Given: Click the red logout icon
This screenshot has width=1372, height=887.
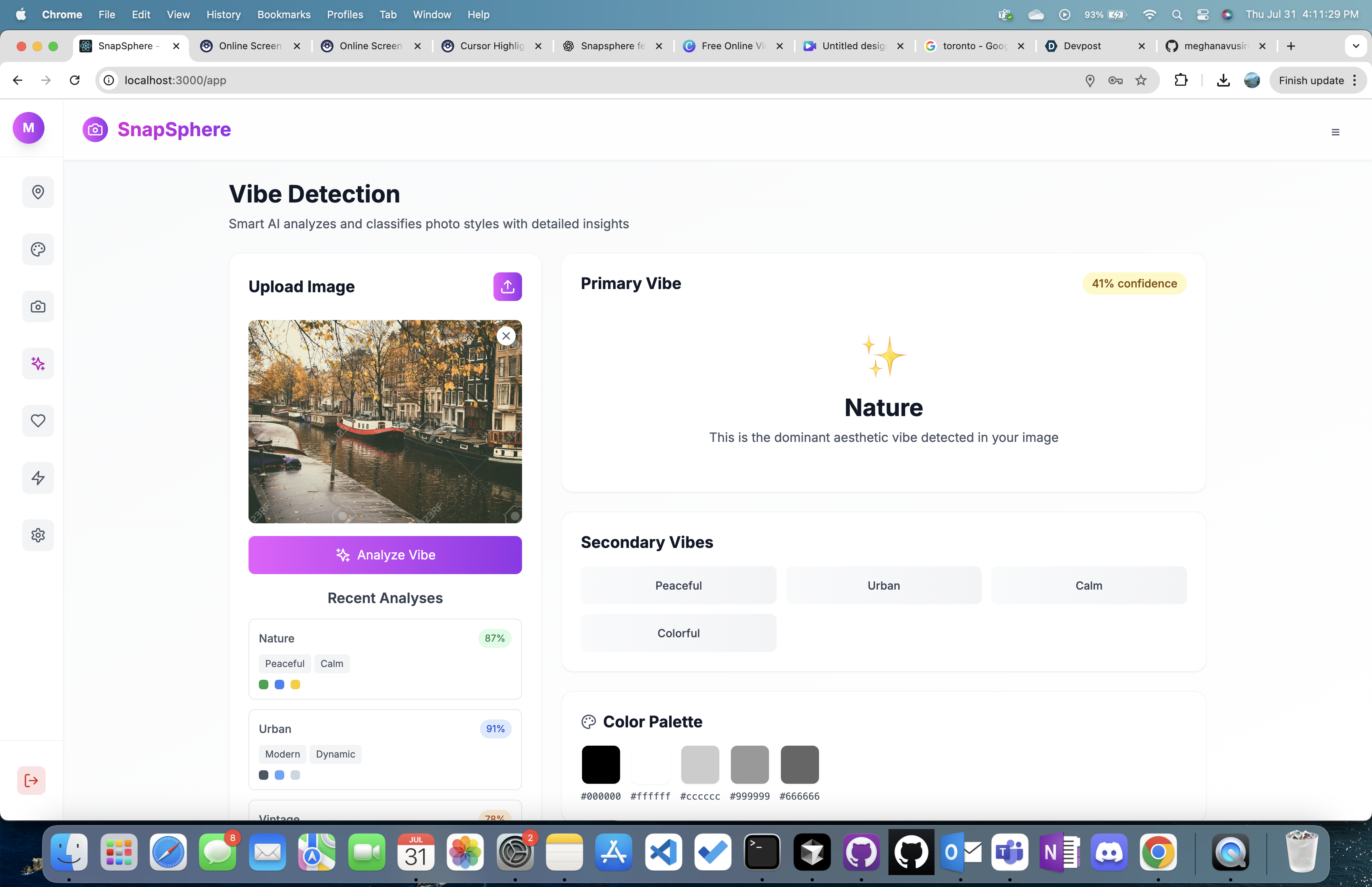Looking at the screenshot, I should tap(31, 781).
